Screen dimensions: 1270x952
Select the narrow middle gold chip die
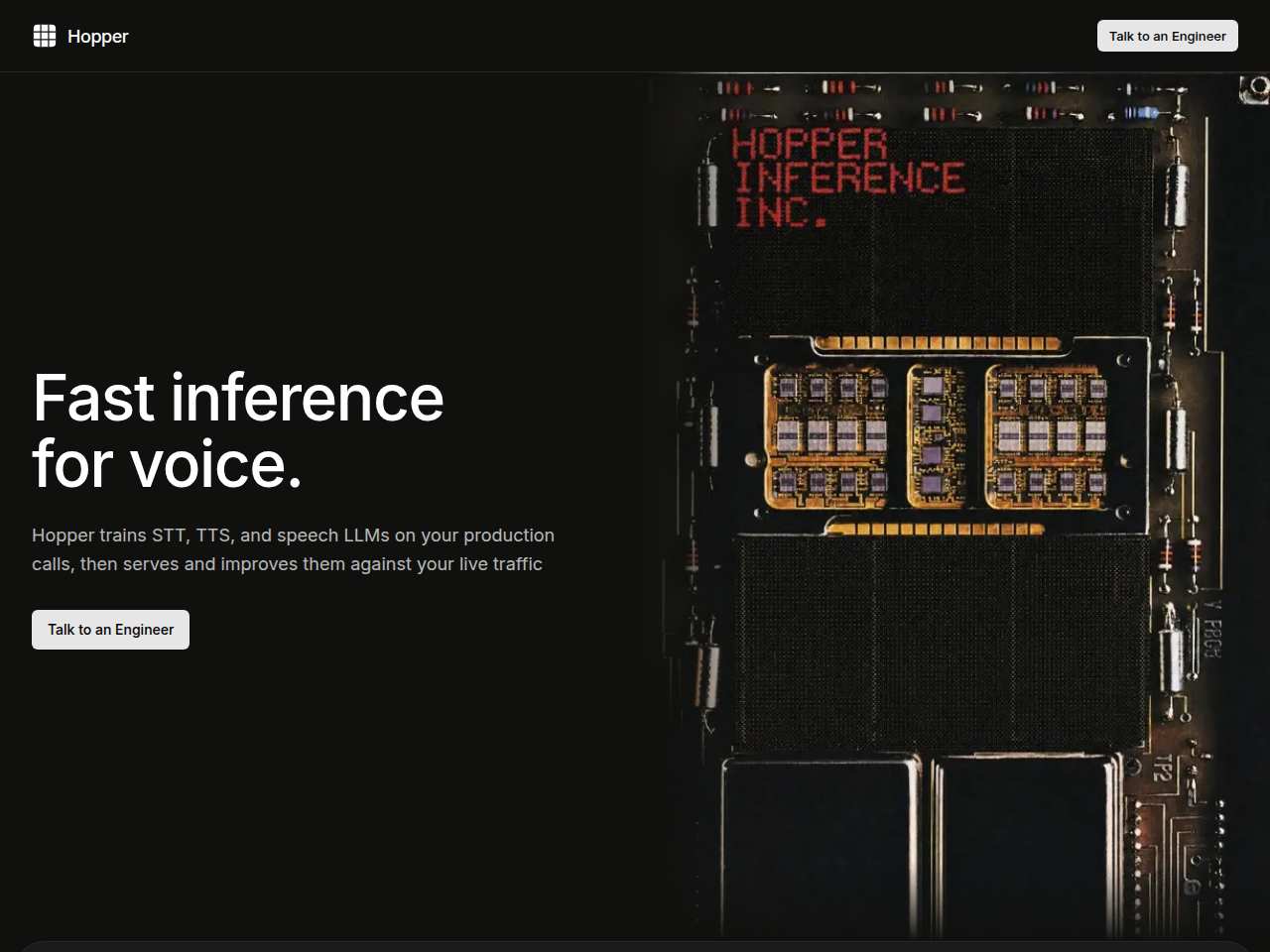click(937, 435)
